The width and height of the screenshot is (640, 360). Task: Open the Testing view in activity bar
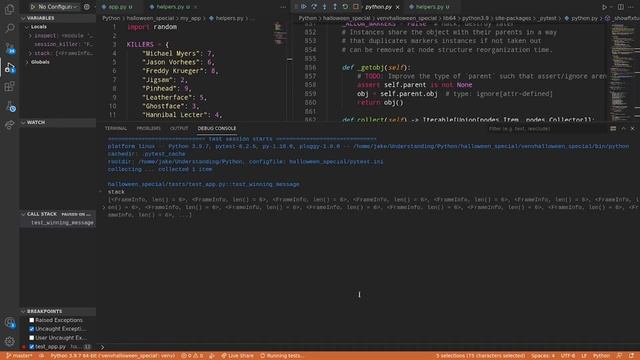[10, 107]
